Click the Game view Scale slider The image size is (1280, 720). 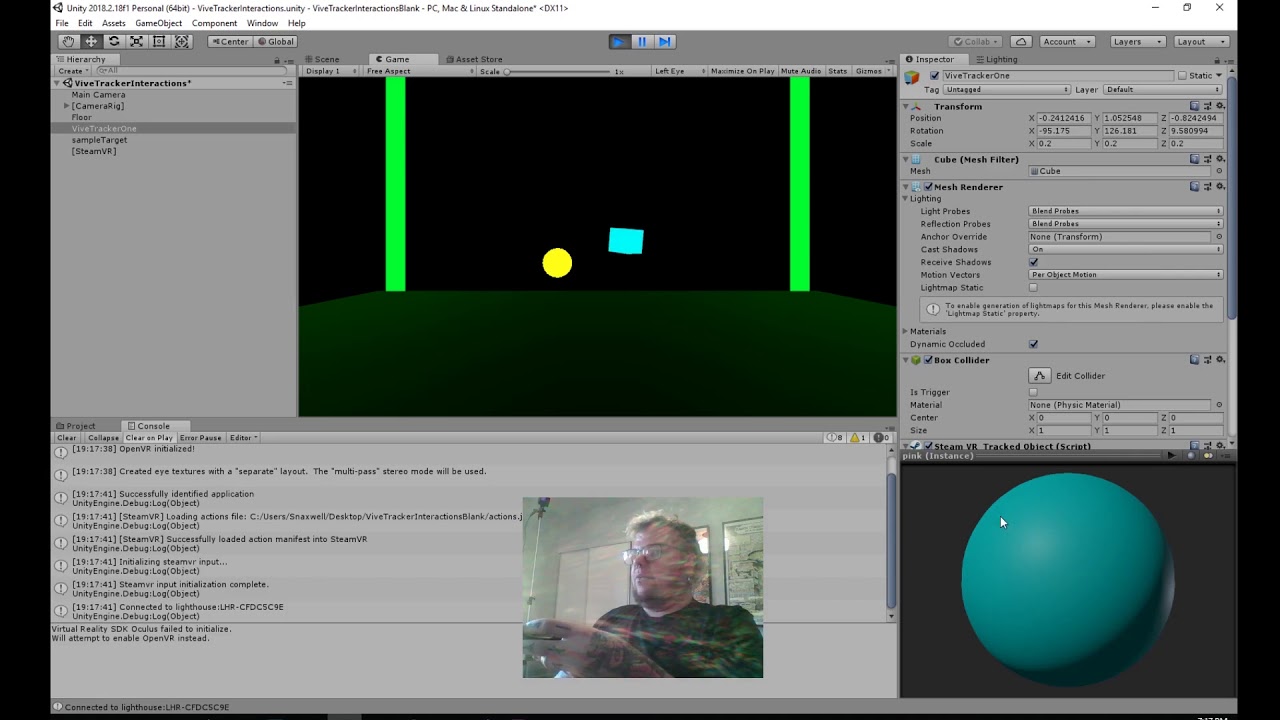point(557,71)
